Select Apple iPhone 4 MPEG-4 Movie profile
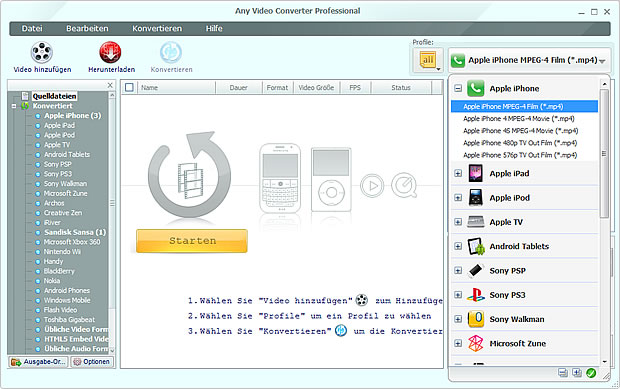The width and height of the screenshot is (620, 389). click(x=519, y=119)
